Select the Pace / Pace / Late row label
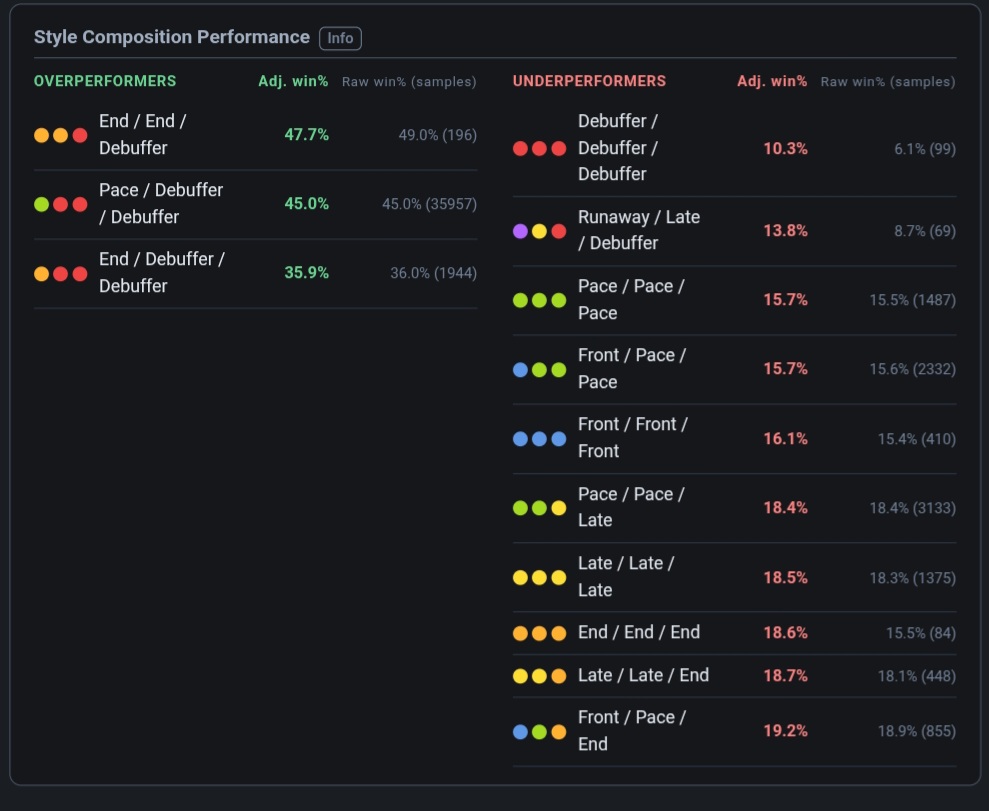This screenshot has height=811, width=989. [631, 507]
